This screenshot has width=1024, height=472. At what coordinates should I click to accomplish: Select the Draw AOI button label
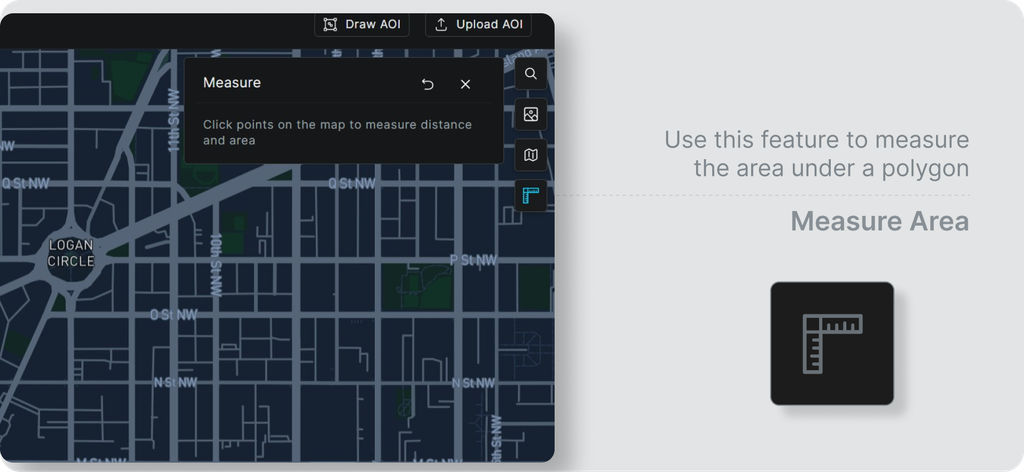click(x=373, y=24)
